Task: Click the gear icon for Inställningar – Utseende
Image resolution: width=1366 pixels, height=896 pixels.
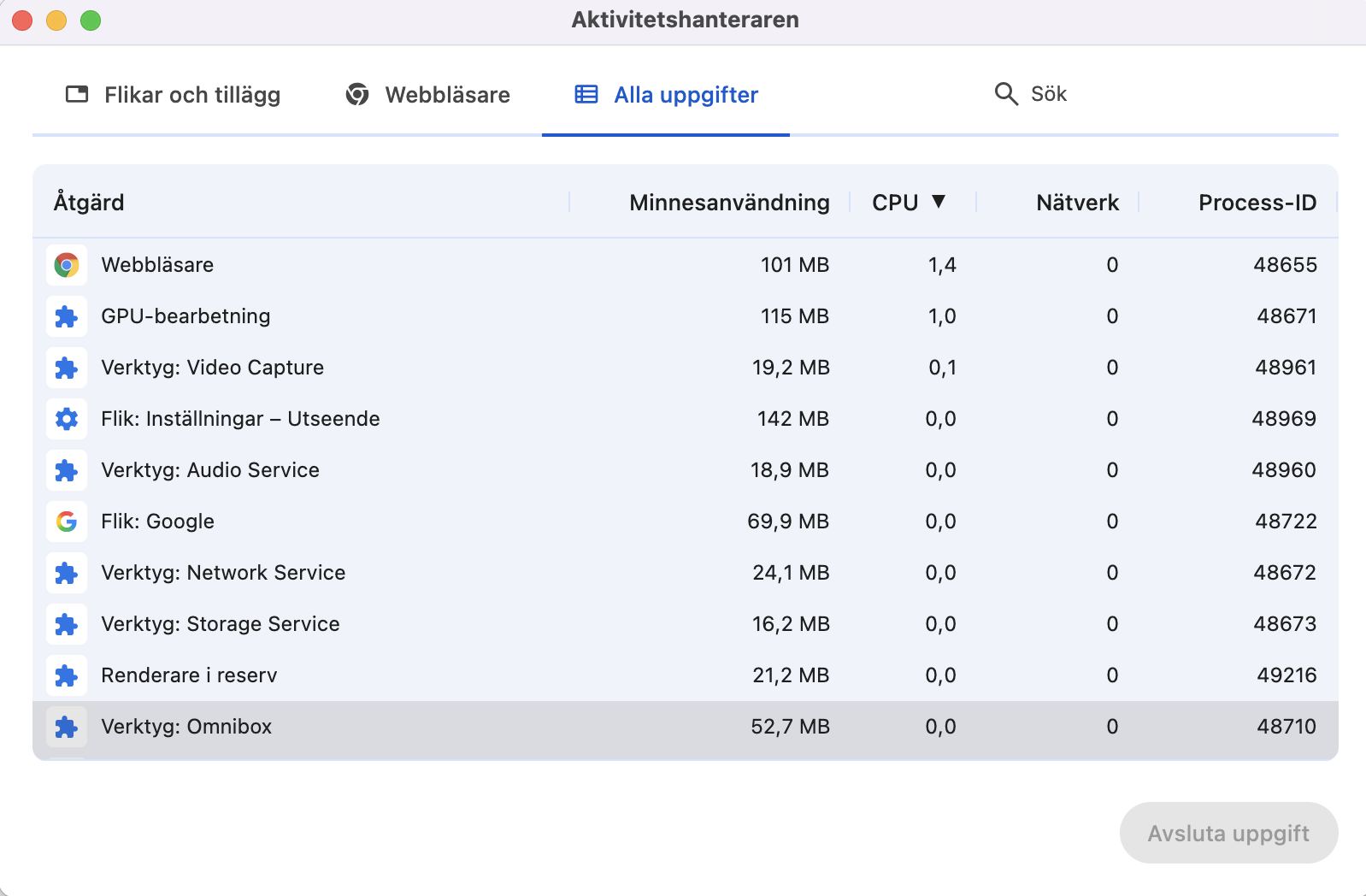Action: 67,419
